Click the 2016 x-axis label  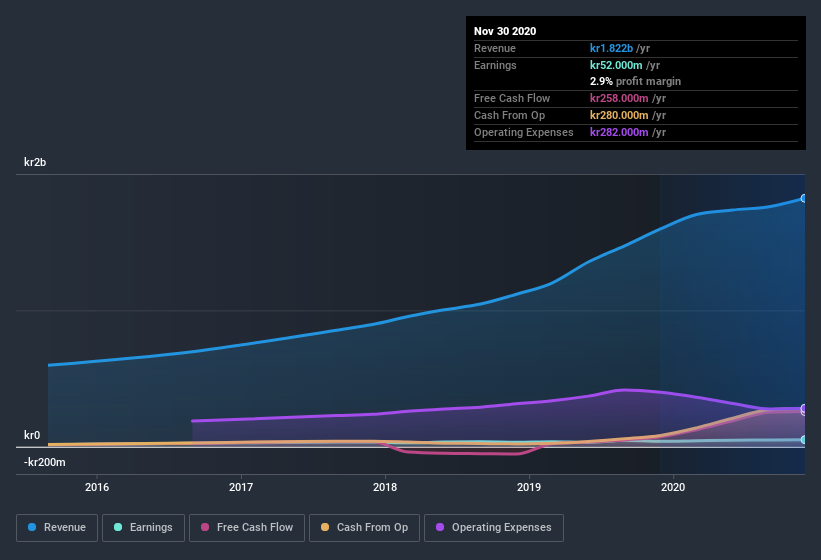(97, 487)
